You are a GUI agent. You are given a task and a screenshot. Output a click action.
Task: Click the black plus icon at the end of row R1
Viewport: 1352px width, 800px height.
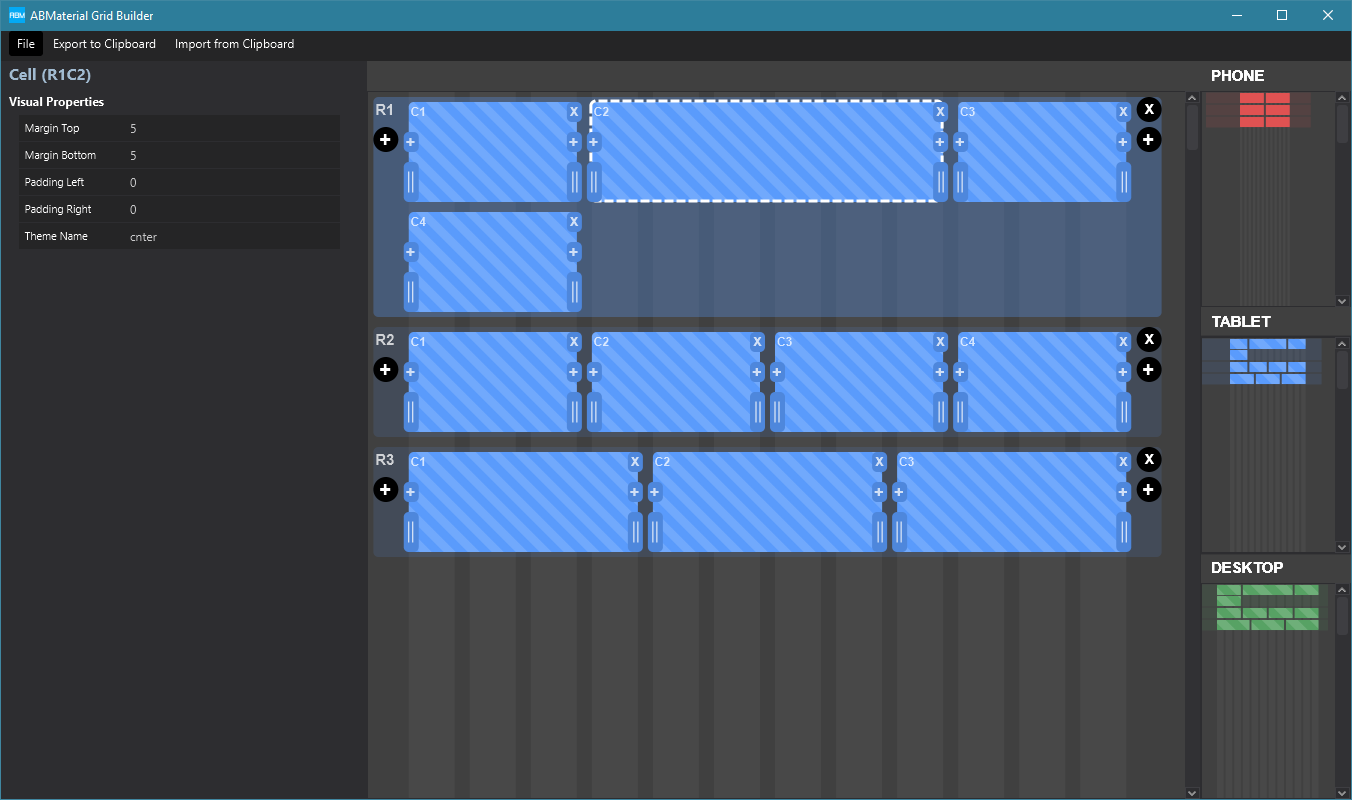[1148, 140]
